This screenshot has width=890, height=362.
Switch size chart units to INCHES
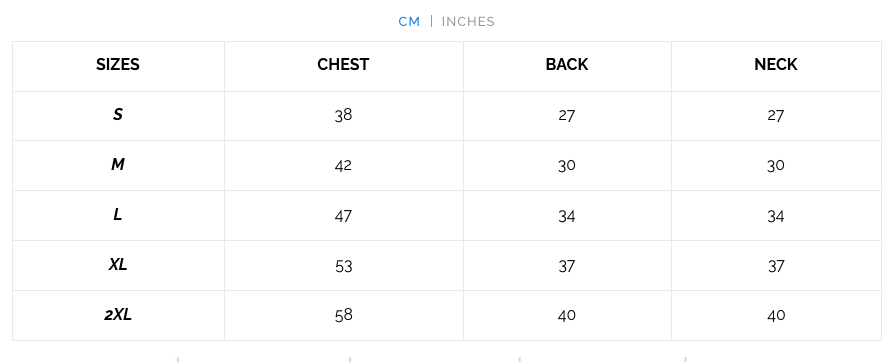click(468, 22)
